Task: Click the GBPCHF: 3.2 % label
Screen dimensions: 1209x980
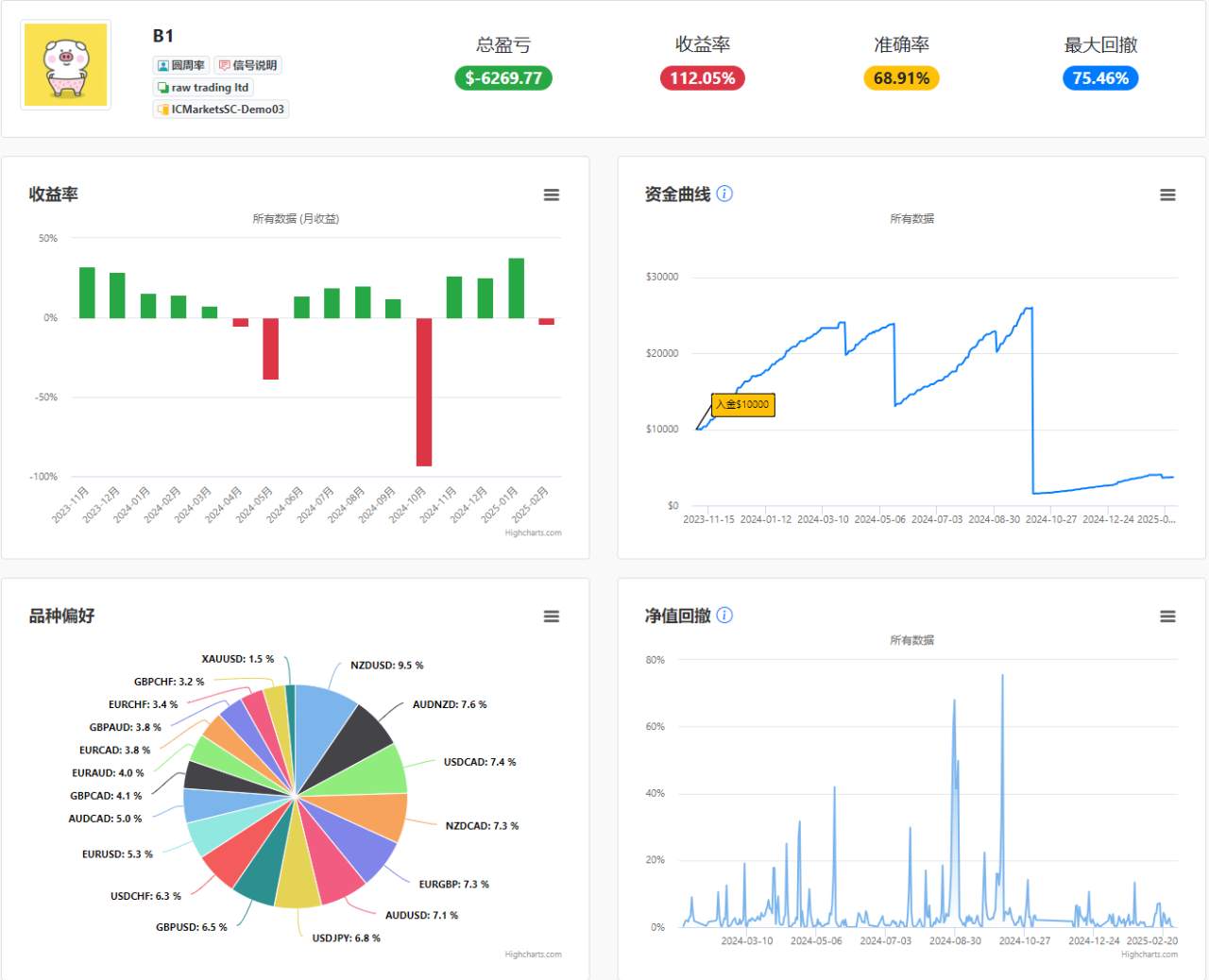Action: (x=169, y=683)
